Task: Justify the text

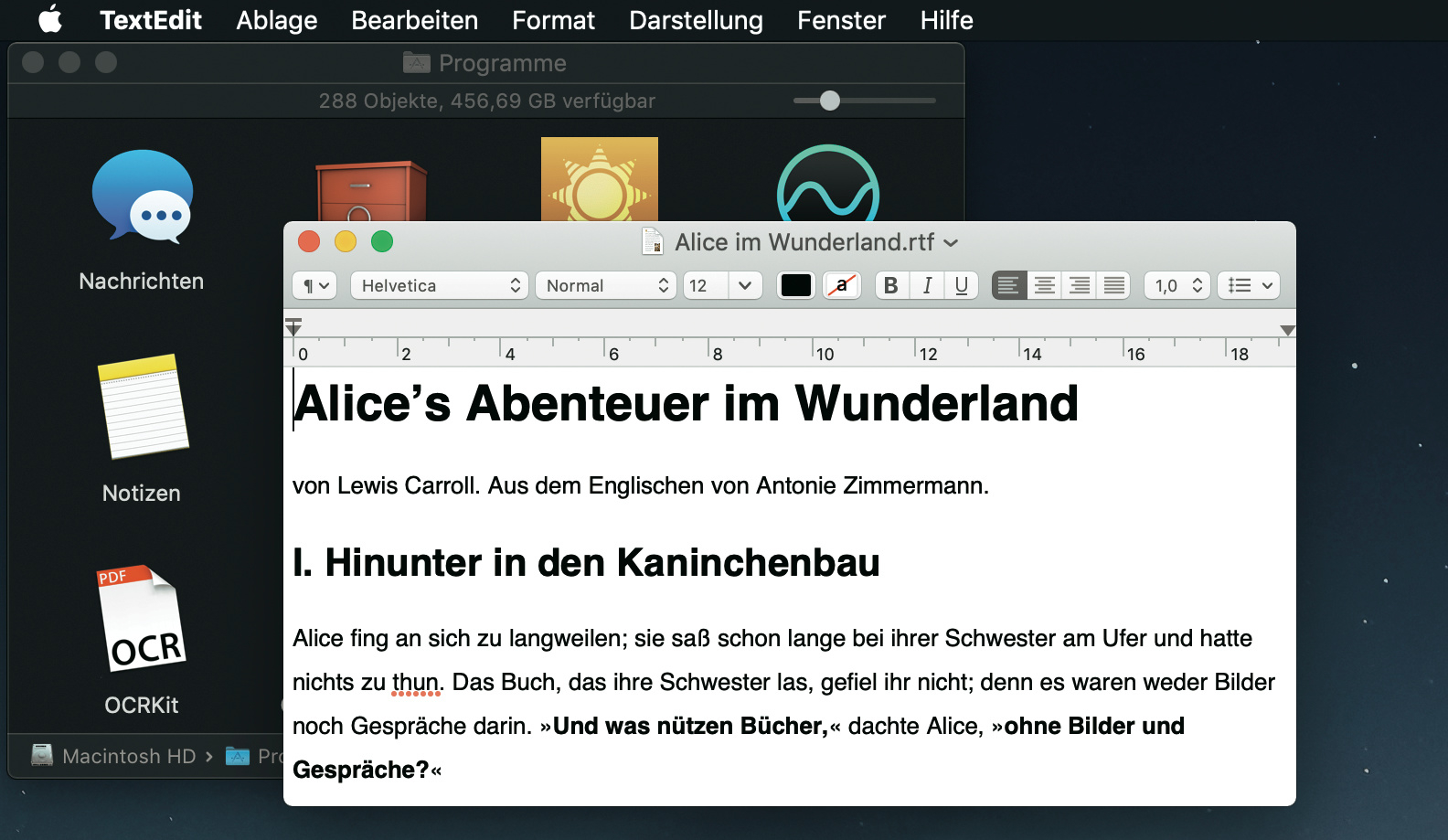Action: click(1114, 286)
